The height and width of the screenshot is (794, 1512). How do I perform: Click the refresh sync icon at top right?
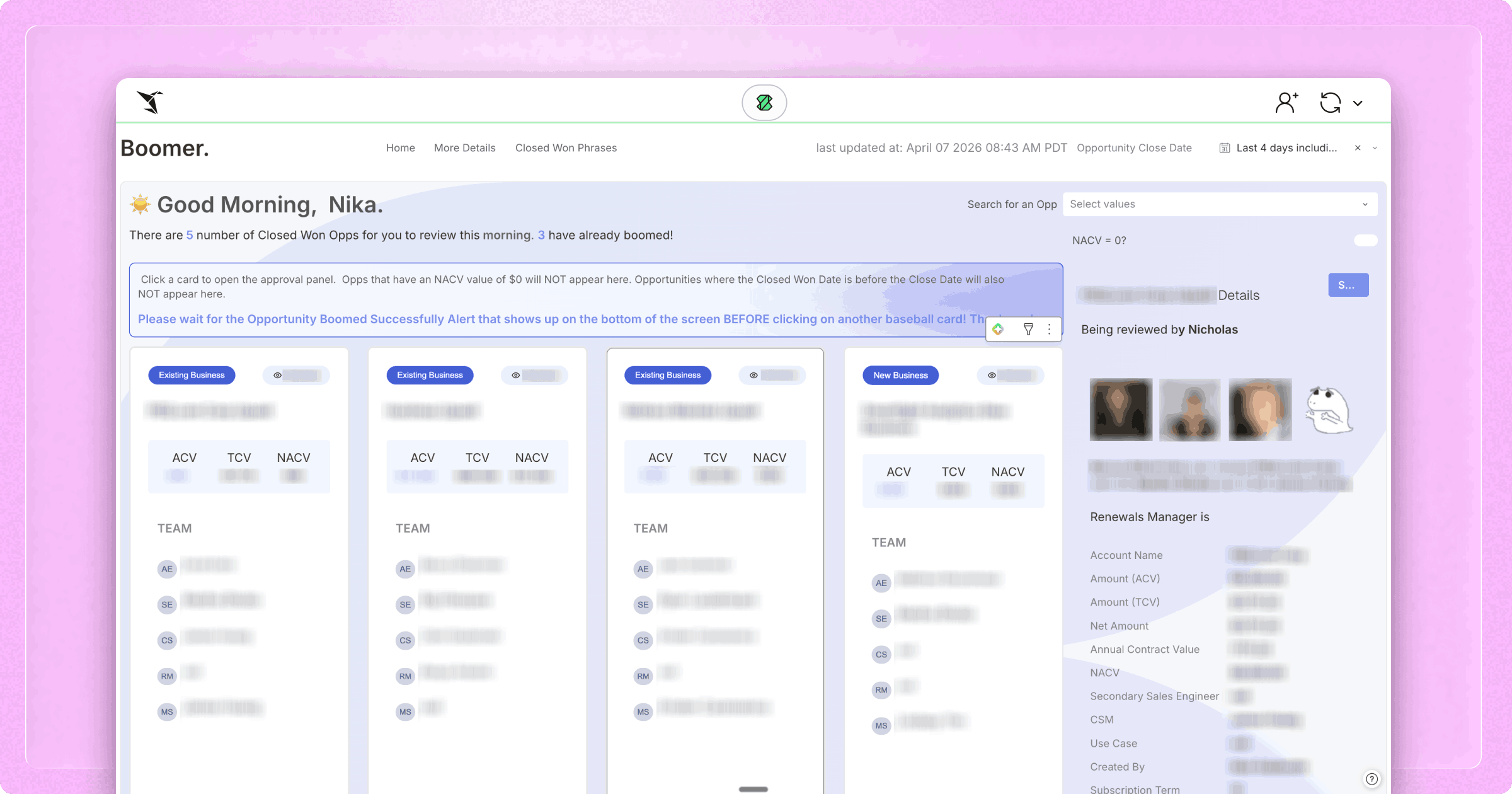(1330, 102)
